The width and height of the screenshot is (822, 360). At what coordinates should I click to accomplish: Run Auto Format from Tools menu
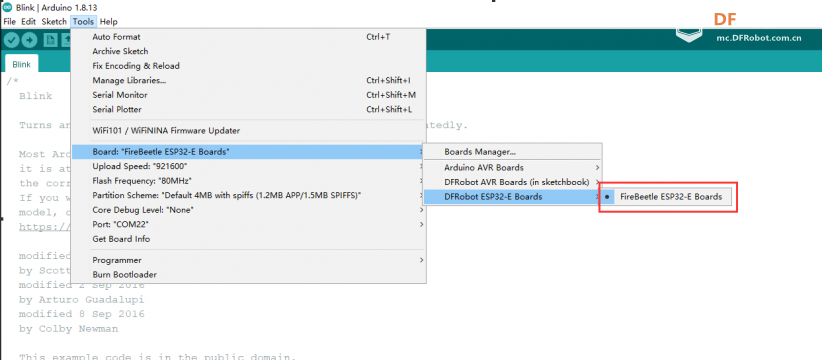248,37
